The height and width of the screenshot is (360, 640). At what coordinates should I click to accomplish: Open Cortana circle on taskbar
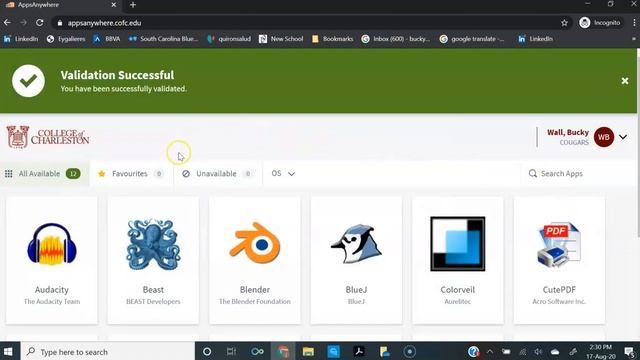(x=207, y=351)
